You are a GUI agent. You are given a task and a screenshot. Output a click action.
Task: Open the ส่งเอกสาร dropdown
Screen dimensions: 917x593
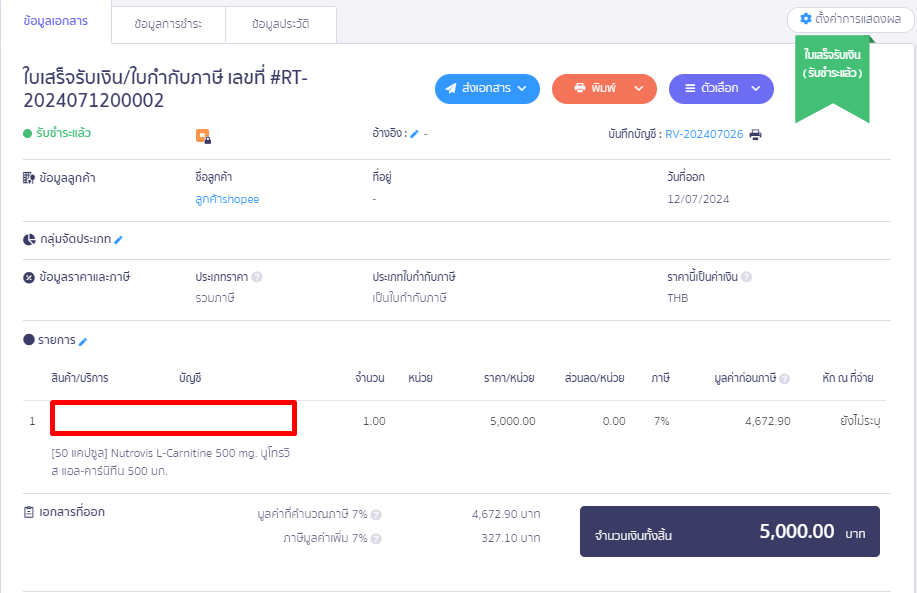(487, 88)
